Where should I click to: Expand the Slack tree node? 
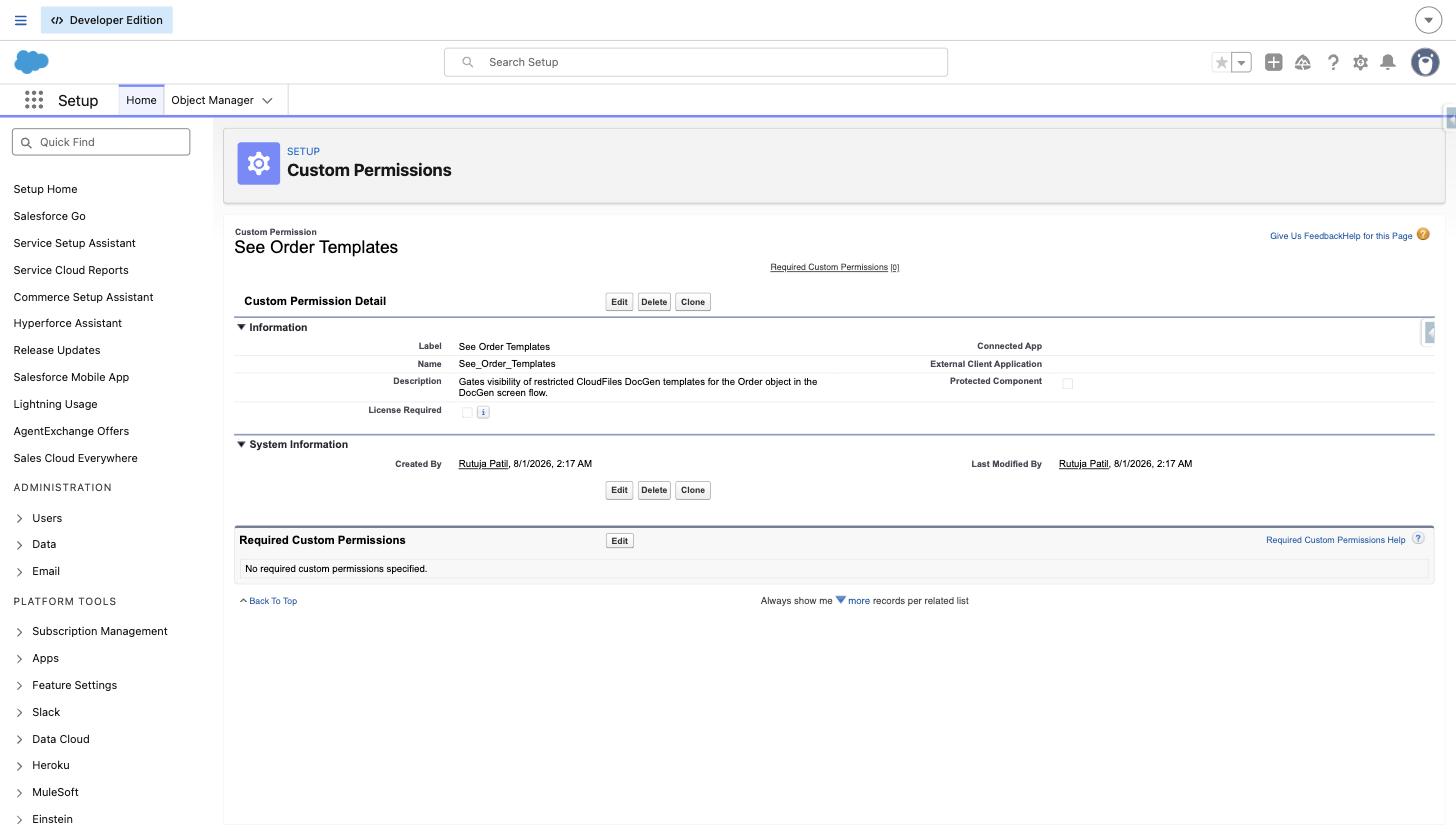(x=19, y=713)
